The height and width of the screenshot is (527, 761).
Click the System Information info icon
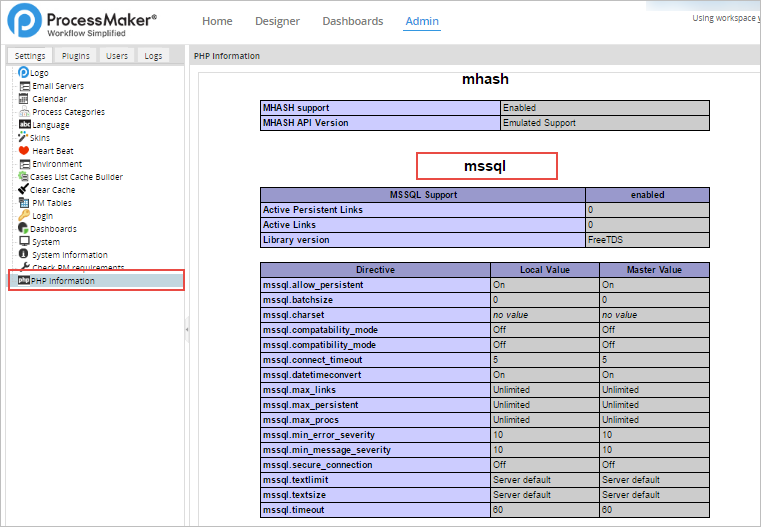pyautogui.click(x=24, y=255)
